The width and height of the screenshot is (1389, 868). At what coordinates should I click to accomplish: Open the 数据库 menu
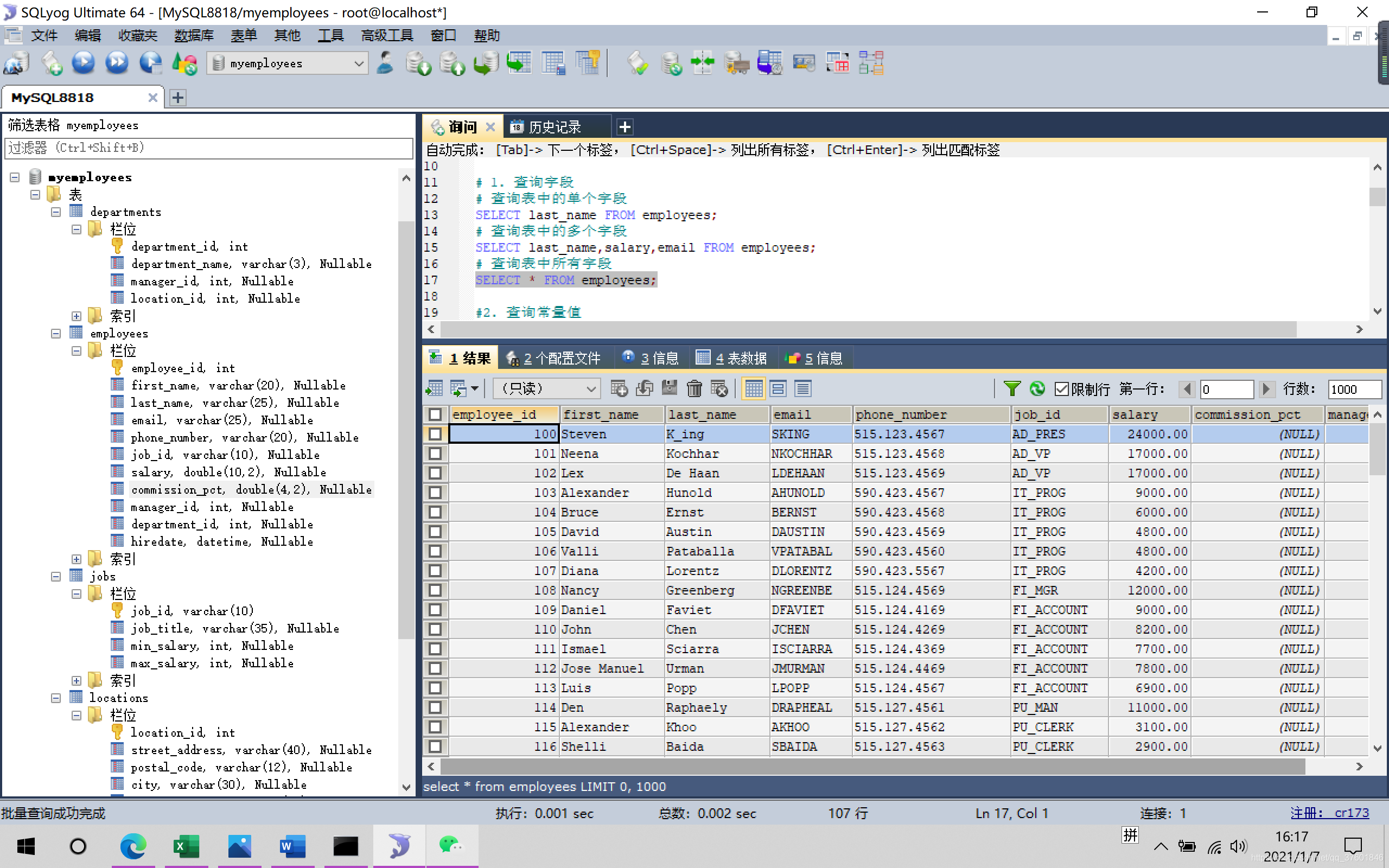click(194, 36)
